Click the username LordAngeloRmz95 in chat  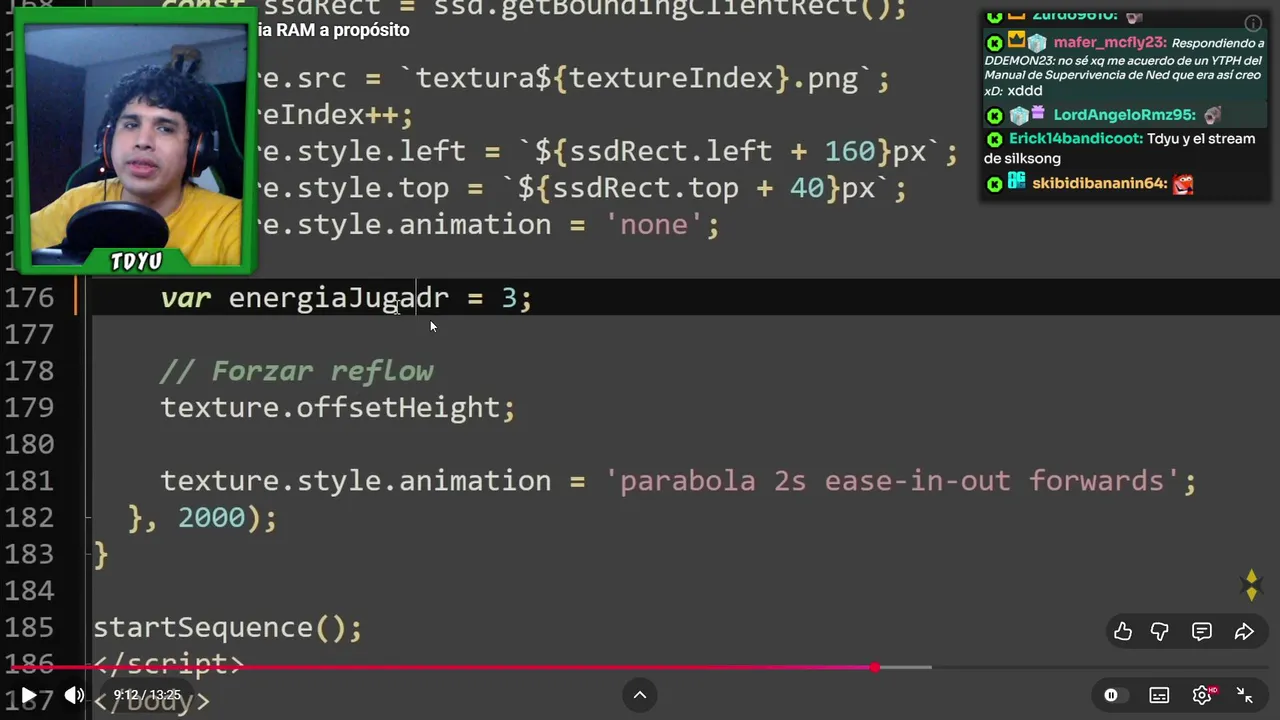click(x=1125, y=115)
